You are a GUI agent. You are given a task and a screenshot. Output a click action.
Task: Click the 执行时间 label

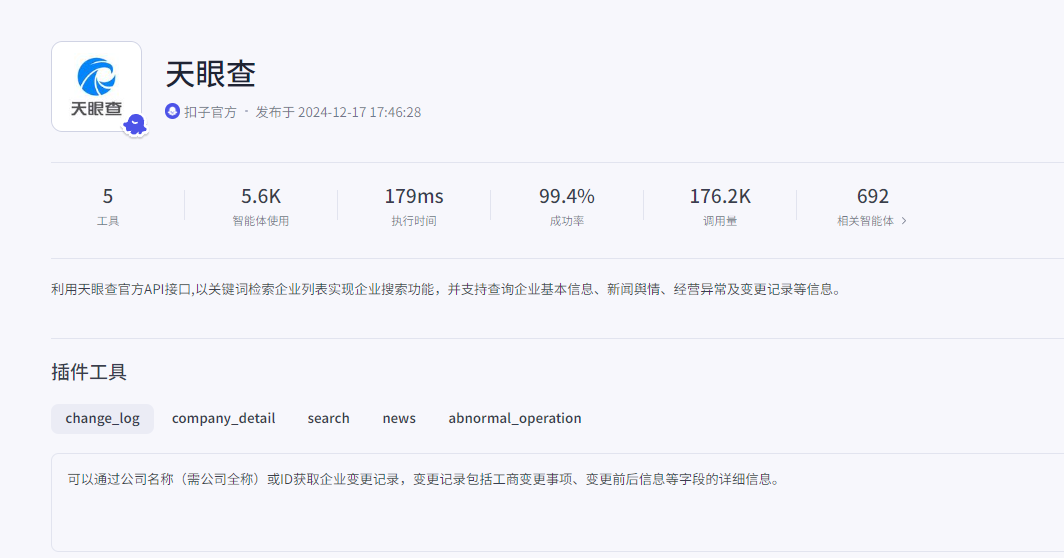(414, 221)
